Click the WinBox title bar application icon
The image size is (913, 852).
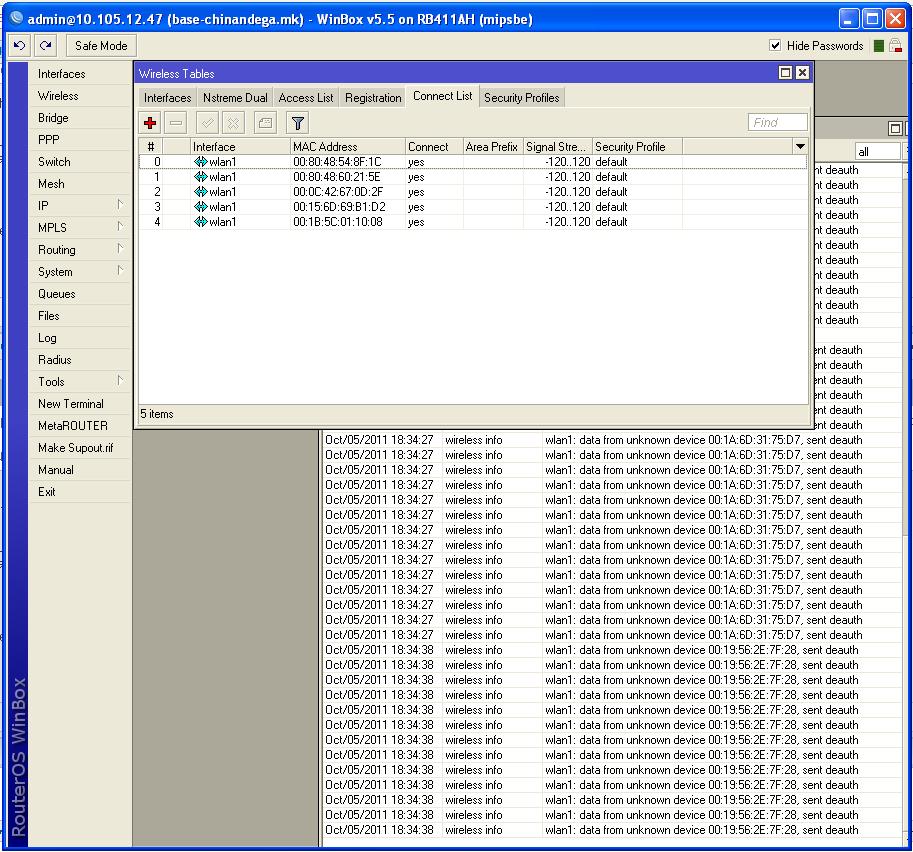17,19
